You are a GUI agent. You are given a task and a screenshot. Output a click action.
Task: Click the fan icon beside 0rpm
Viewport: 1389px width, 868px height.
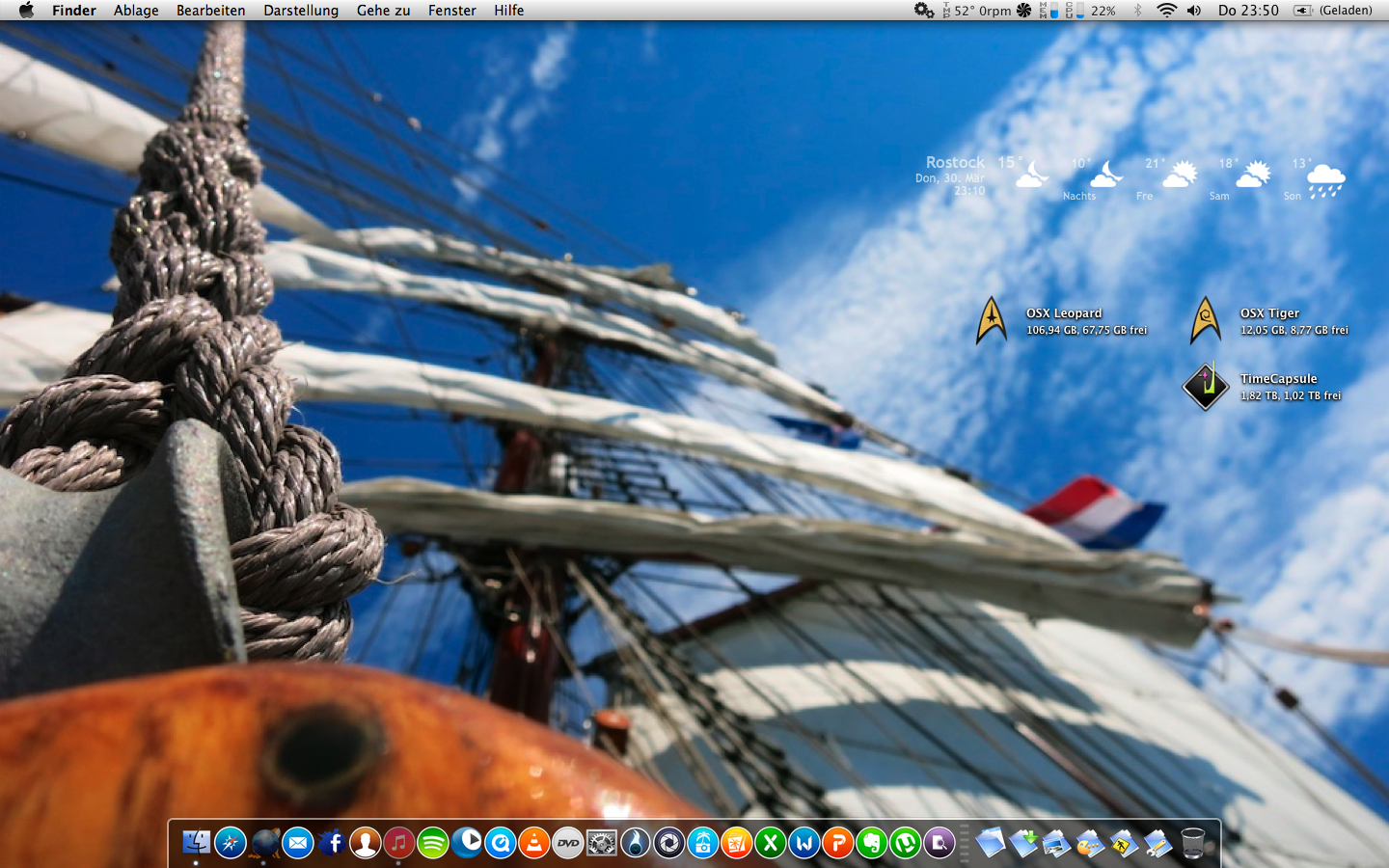click(x=1024, y=11)
